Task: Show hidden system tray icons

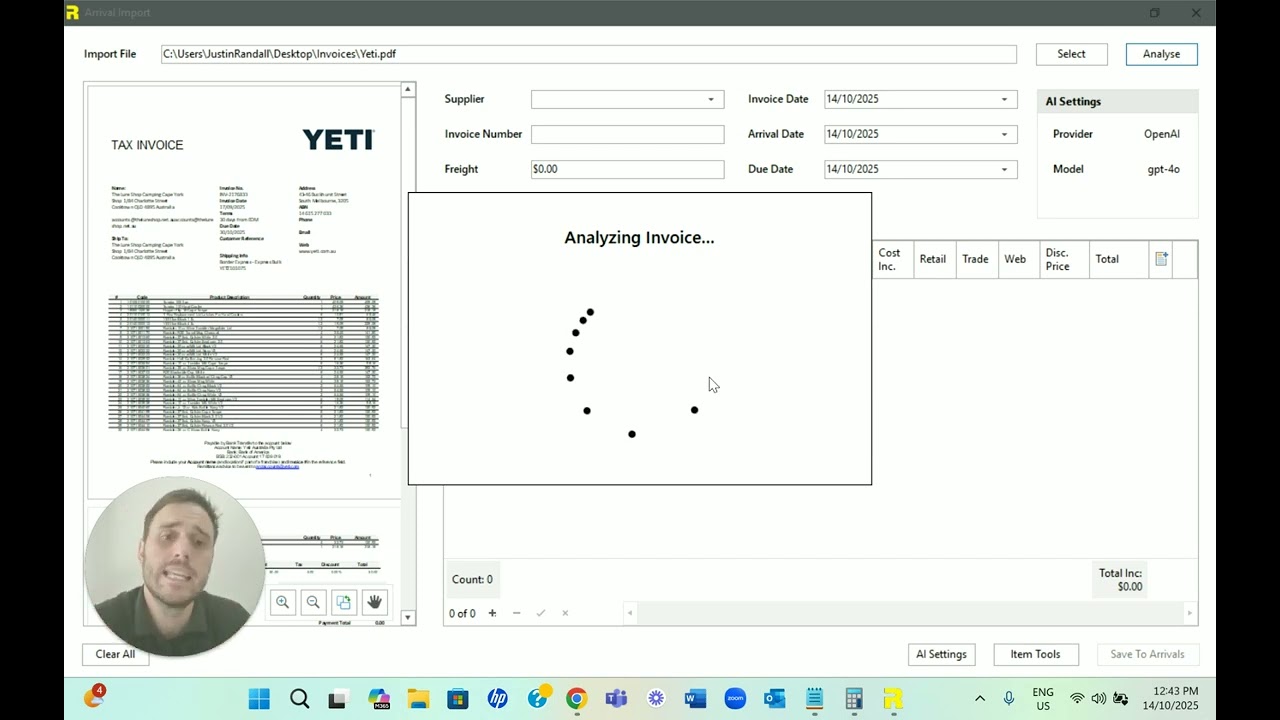Action: point(980,698)
